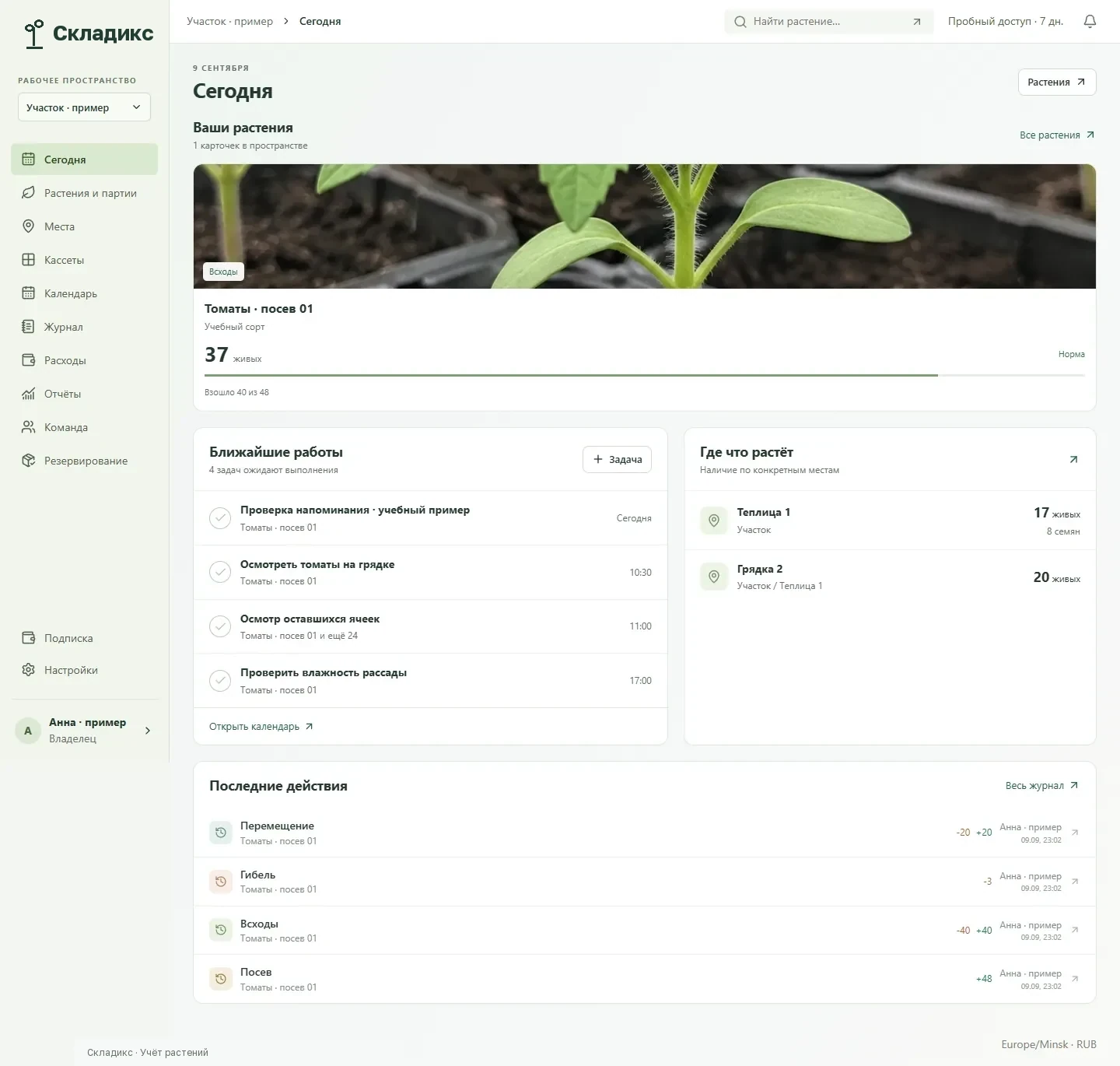The image size is (1120, 1066).
Task: Open Посев entry via arrow icon
Action: click(x=1075, y=979)
